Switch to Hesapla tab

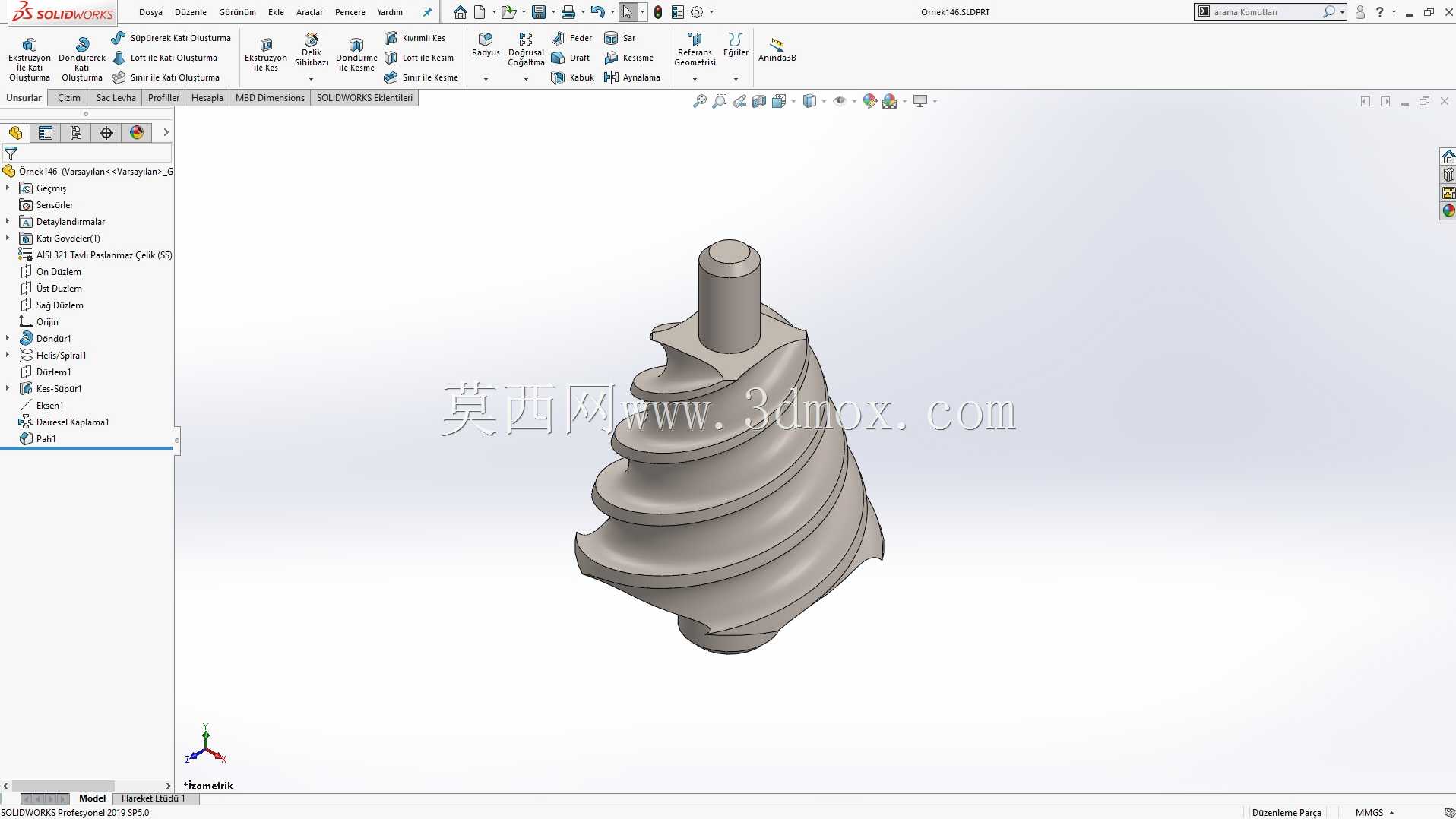207,98
